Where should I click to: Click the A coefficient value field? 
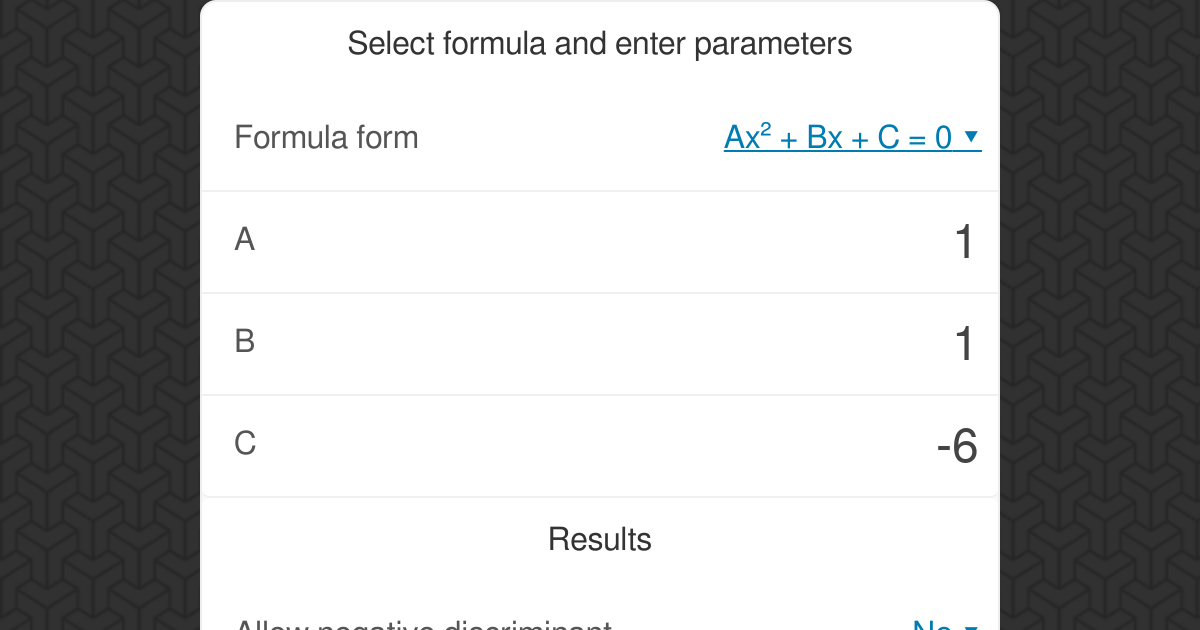click(x=962, y=243)
